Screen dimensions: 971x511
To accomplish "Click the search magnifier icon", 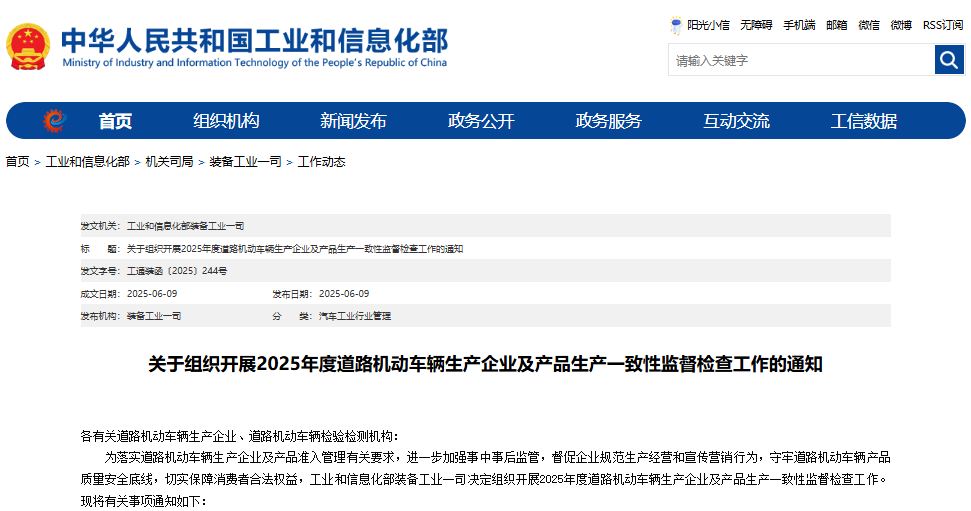I will (949, 60).
